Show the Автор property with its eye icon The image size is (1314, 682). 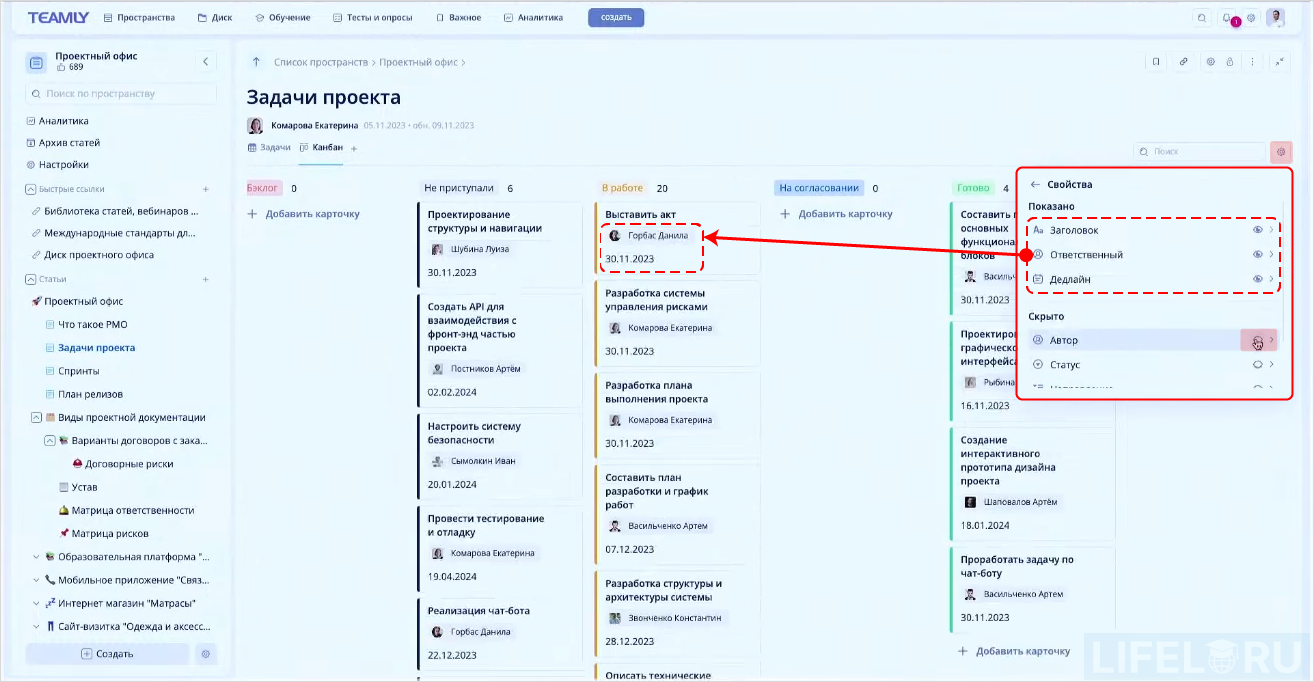pos(1258,340)
